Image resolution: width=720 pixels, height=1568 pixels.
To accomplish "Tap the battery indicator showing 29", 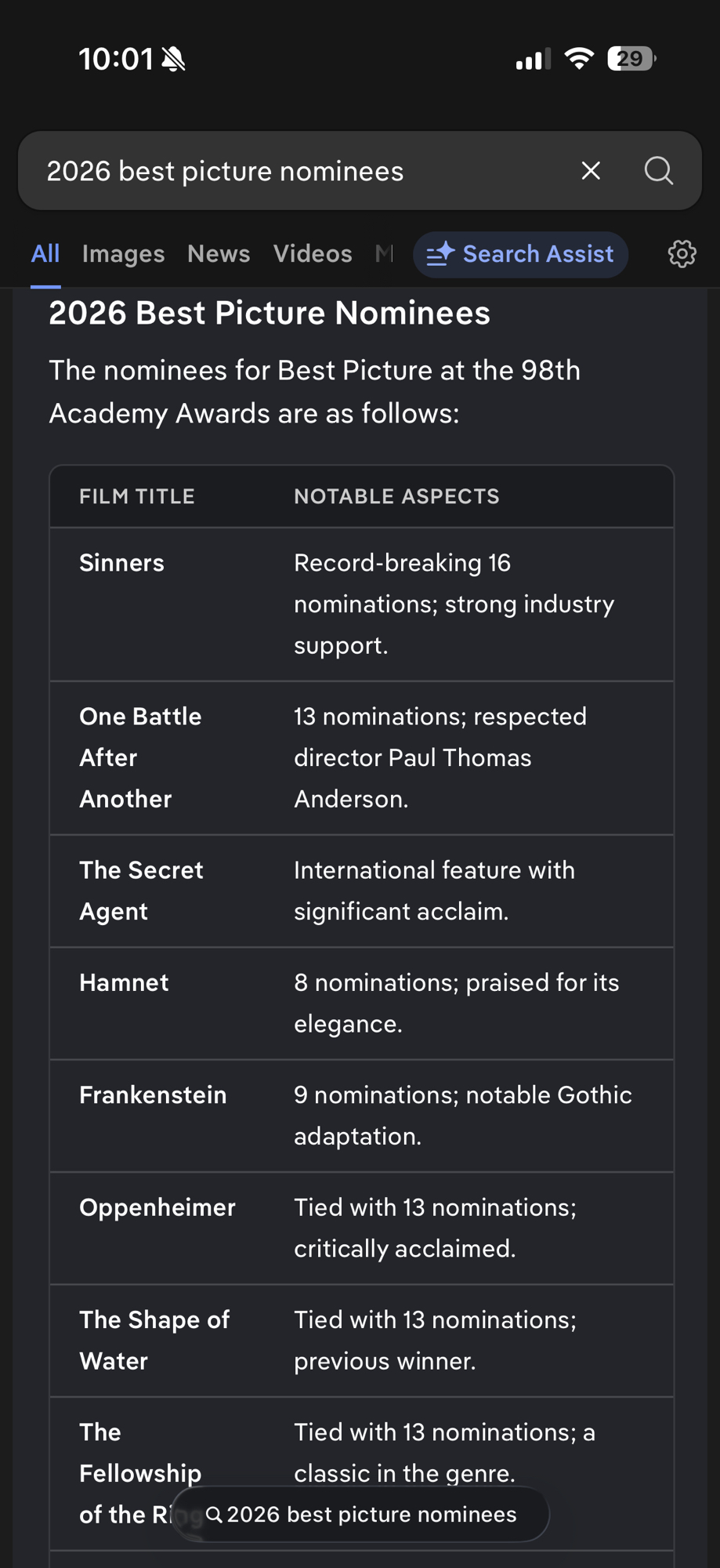I will [631, 59].
